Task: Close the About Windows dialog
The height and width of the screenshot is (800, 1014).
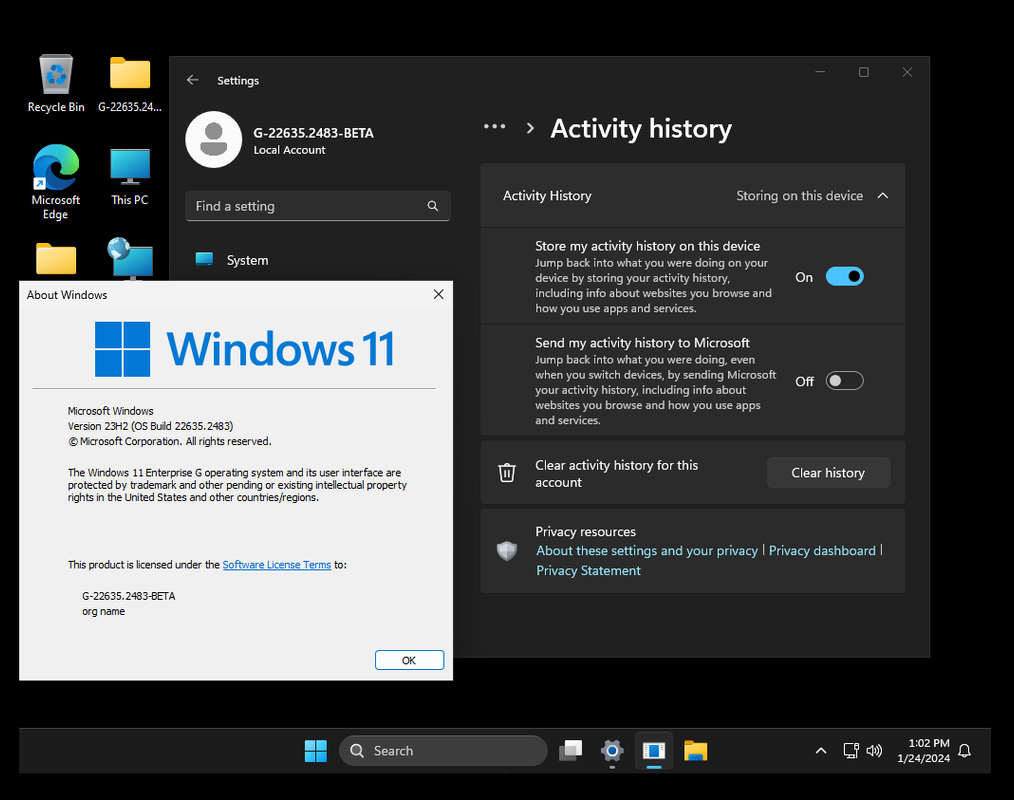Action: (438, 294)
